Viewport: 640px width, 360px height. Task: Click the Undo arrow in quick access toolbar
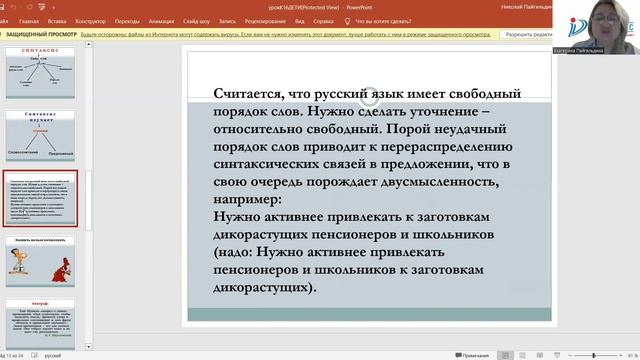click(13, 7)
